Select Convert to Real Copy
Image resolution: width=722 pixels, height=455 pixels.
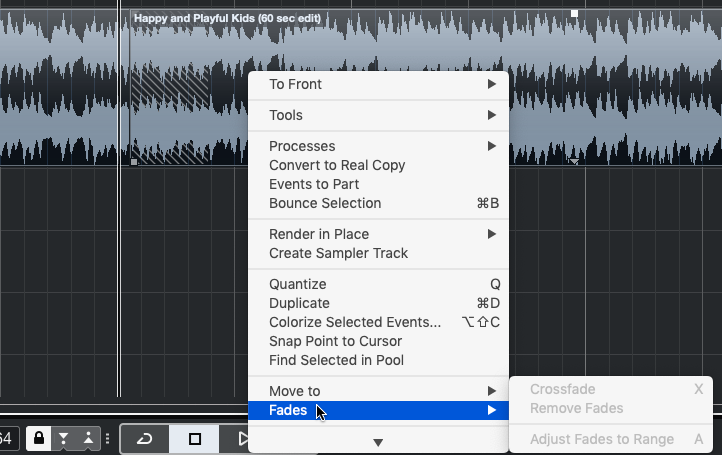click(x=337, y=165)
